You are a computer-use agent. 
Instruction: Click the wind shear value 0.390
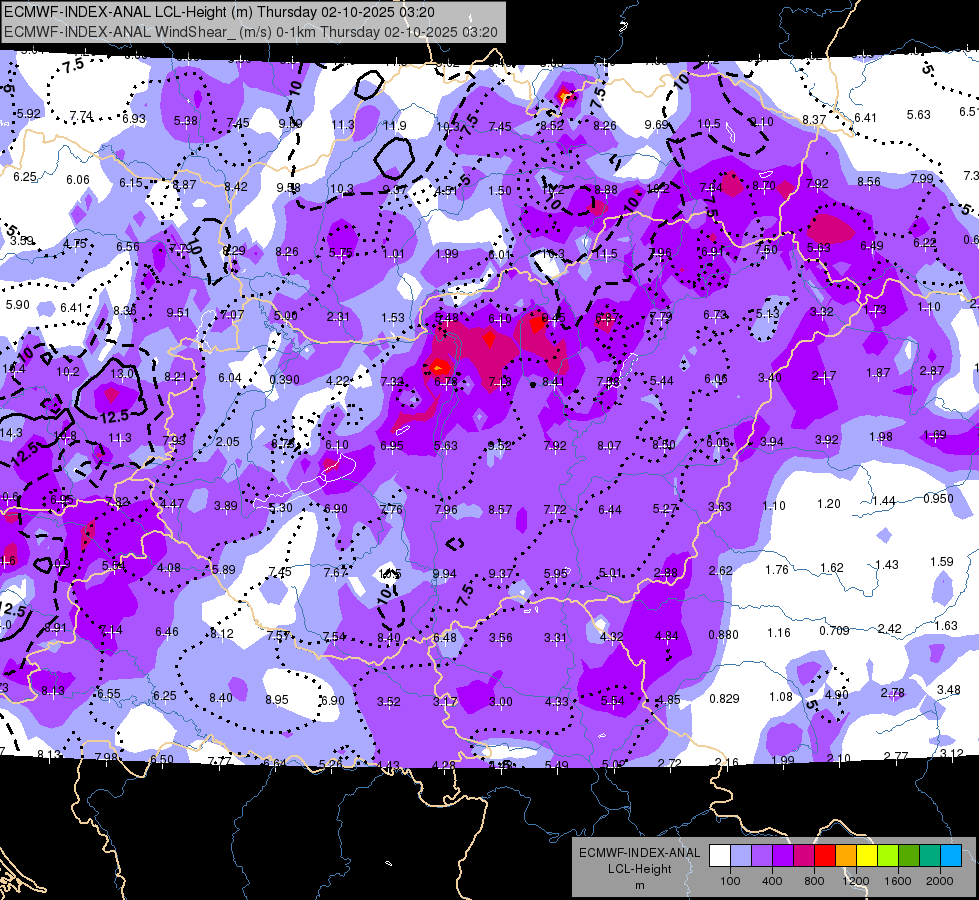pyautogui.click(x=284, y=380)
